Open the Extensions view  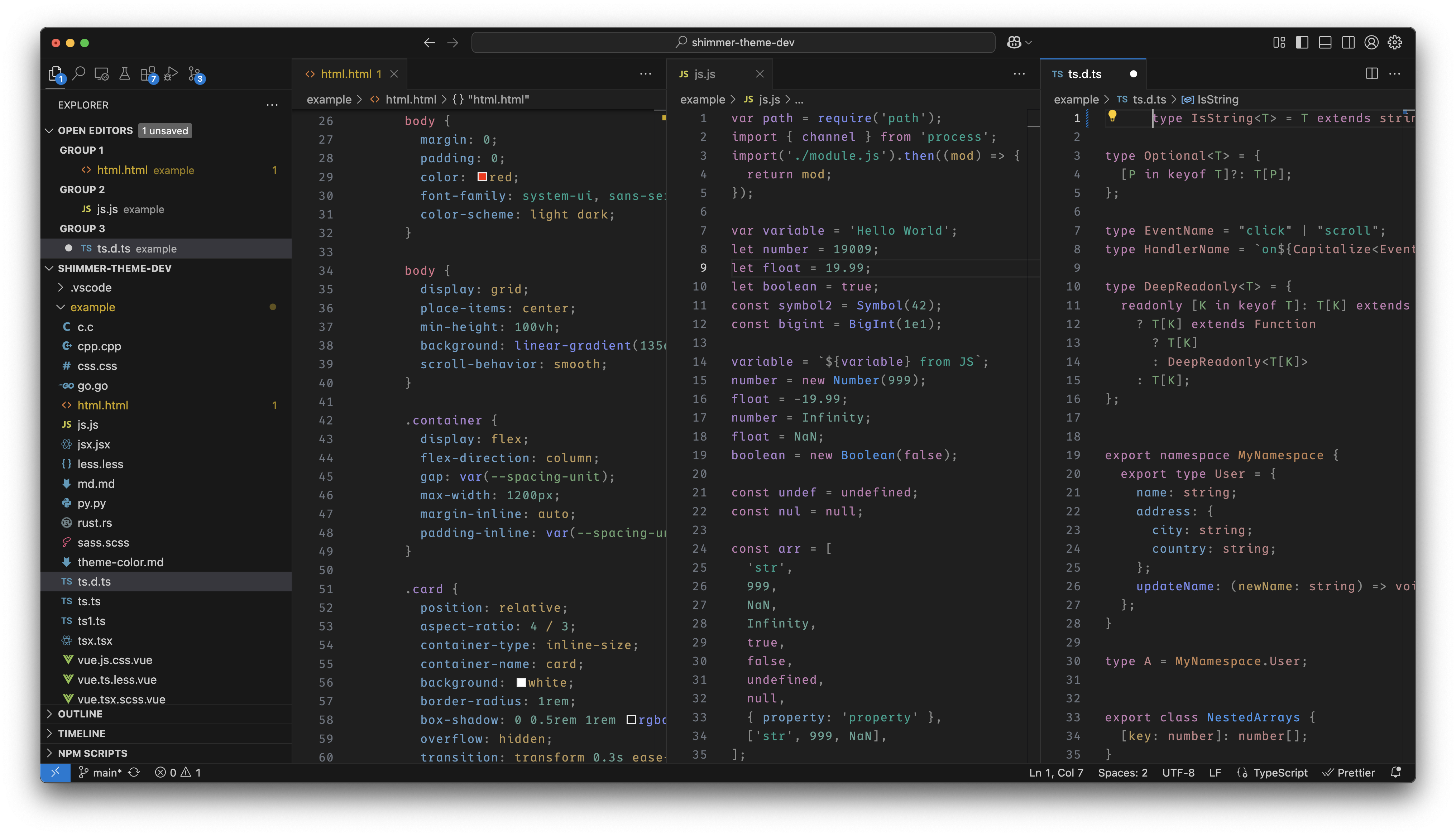[148, 74]
